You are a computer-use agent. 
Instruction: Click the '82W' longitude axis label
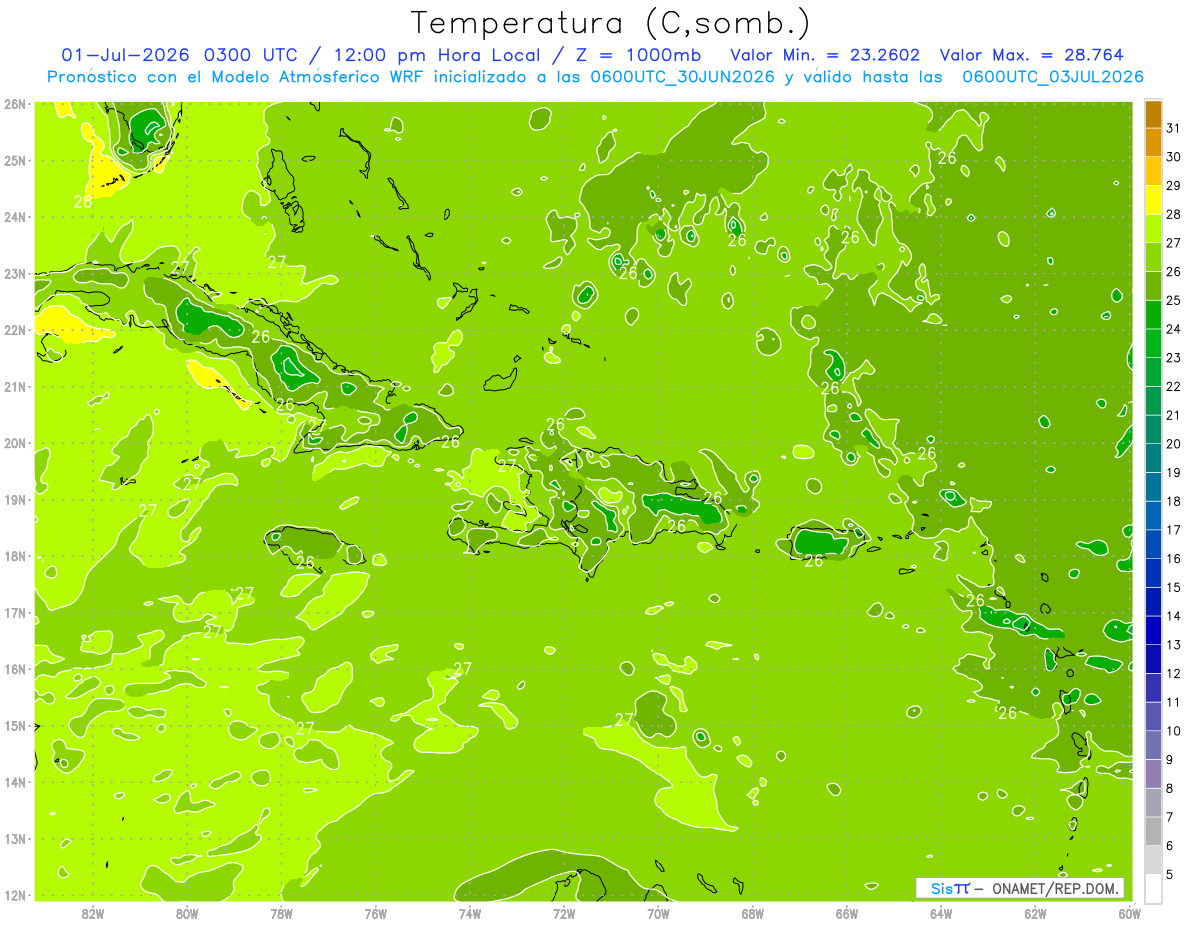pyautogui.click(x=92, y=912)
